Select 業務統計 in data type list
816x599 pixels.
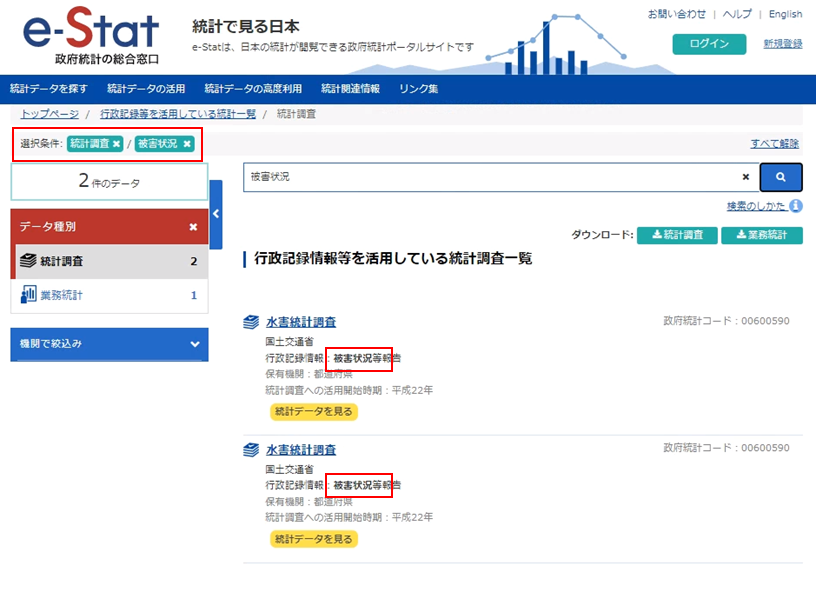click(x=62, y=295)
